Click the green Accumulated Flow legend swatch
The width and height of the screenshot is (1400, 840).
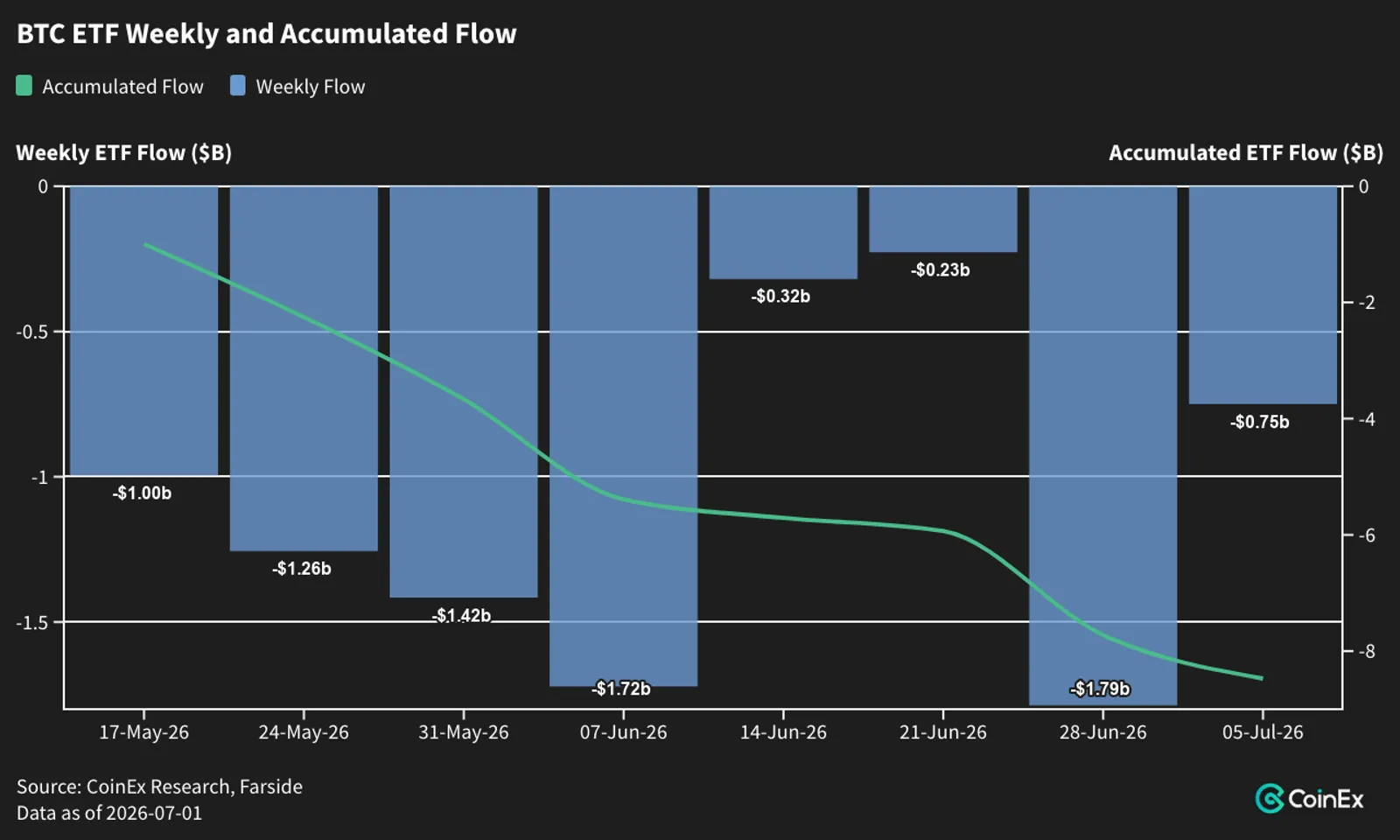pos(24,86)
